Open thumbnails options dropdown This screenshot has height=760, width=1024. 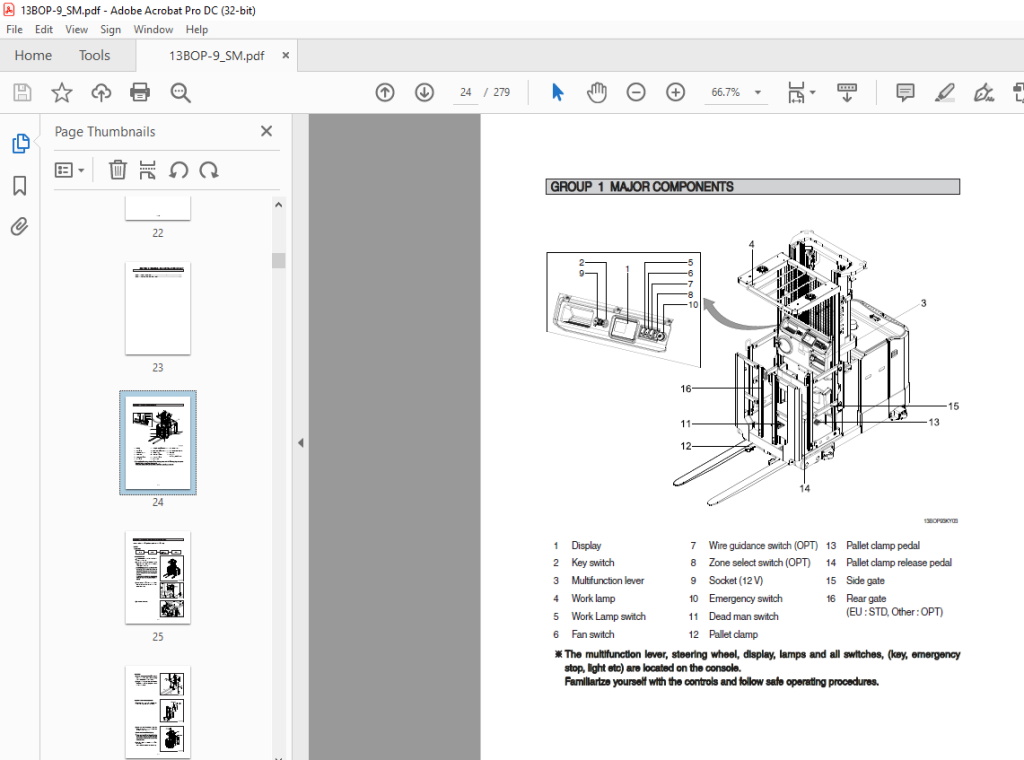point(70,170)
